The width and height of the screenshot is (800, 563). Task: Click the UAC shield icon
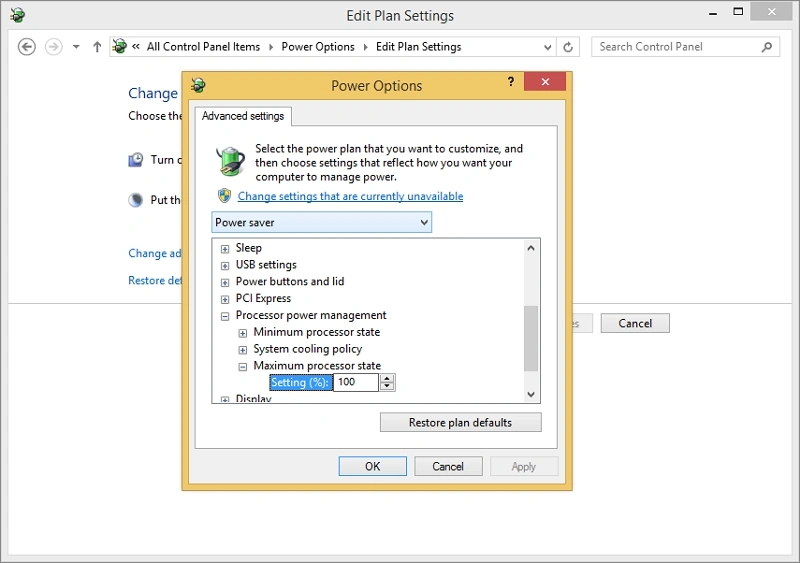pyautogui.click(x=224, y=195)
